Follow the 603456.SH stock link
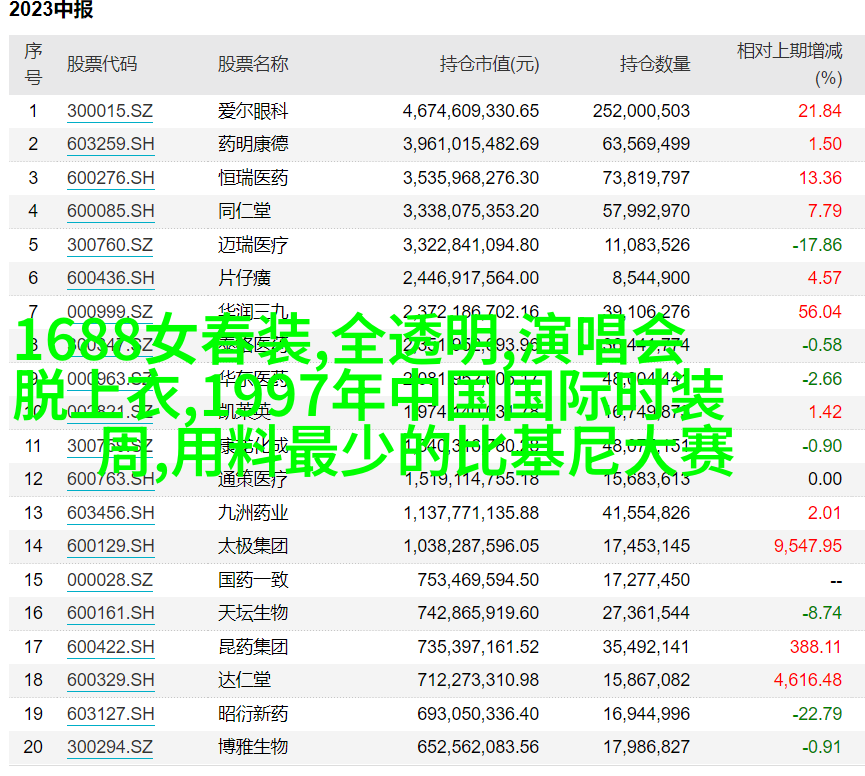This screenshot has height=776, width=865. tap(110, 512)
